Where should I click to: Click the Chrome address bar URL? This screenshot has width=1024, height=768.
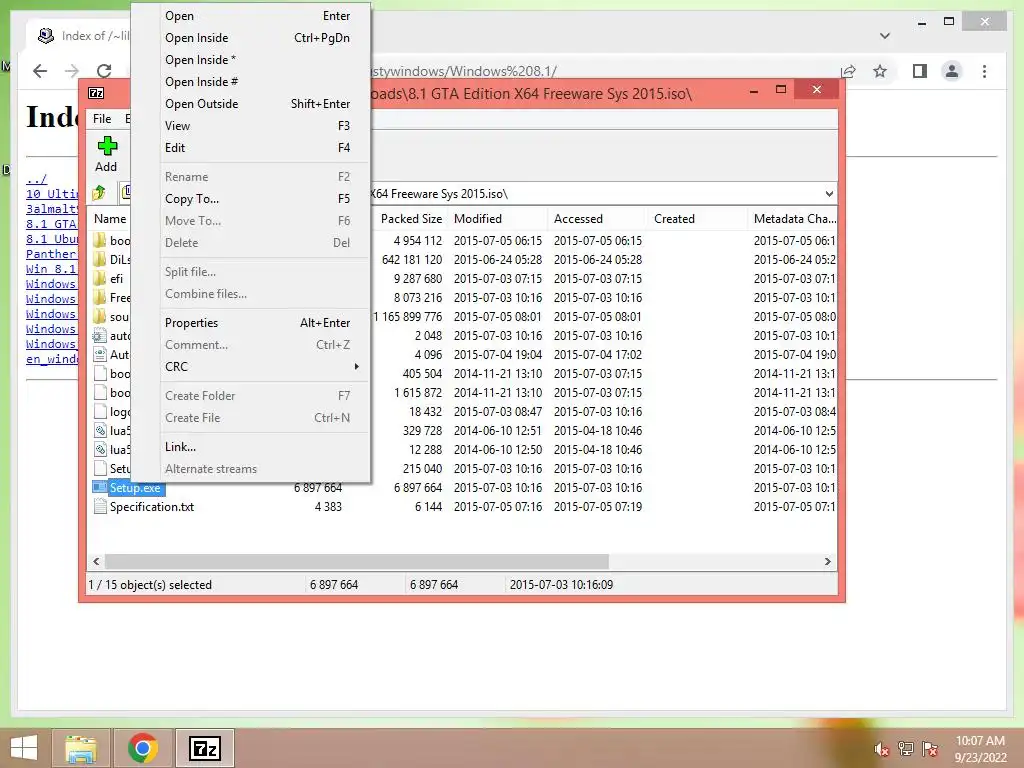(464, 71)
